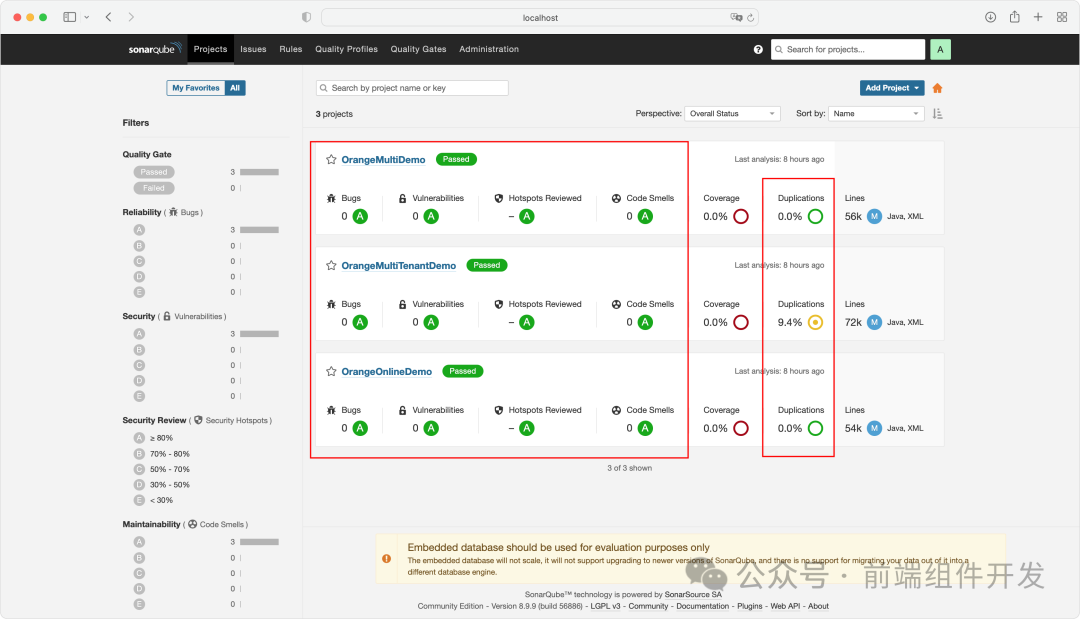
Task: Click OrangeOnlineDemo Bugs rating A badge
Action: (x=360, y=428)
